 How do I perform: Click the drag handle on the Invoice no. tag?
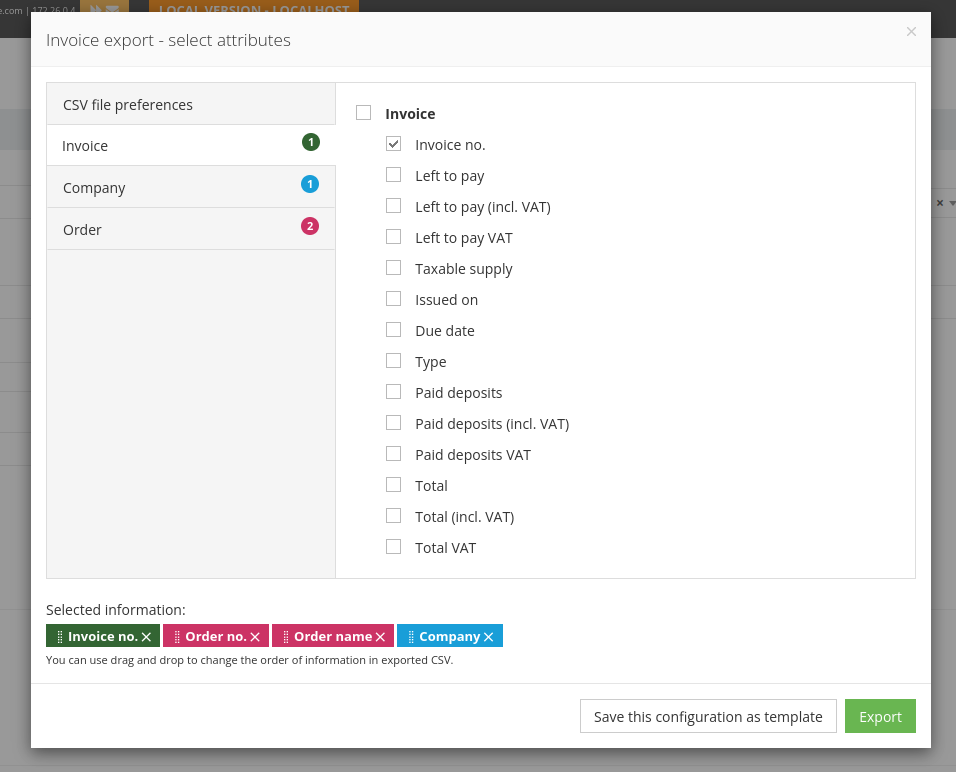click(59, 635)
